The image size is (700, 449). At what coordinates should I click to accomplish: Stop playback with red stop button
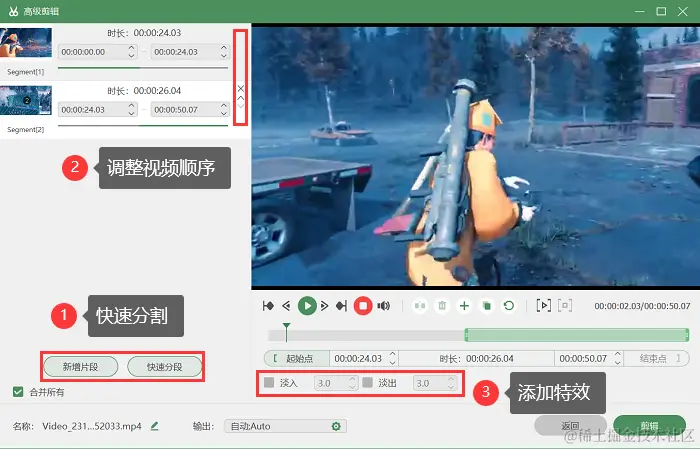pyautogui.click(x=363, y=306)
